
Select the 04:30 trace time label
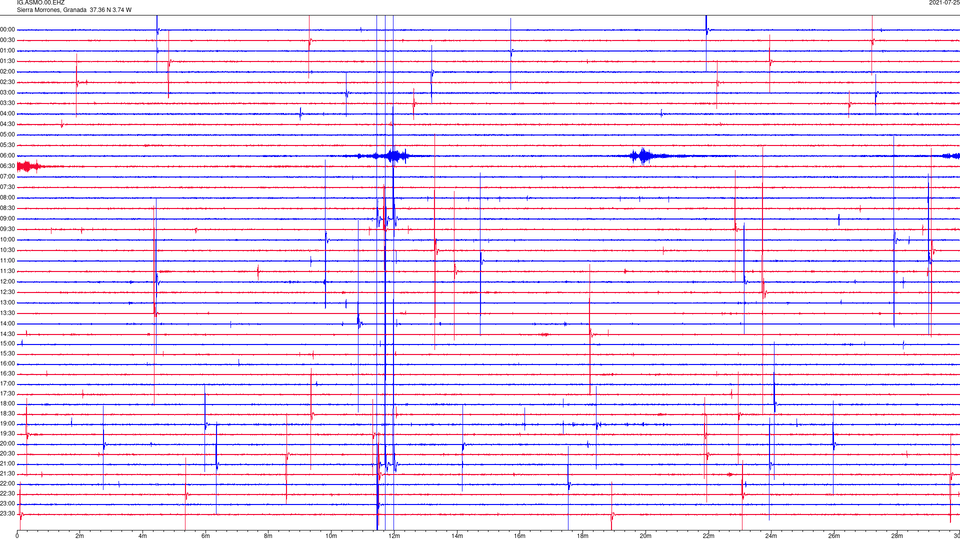tap(8, 124)
